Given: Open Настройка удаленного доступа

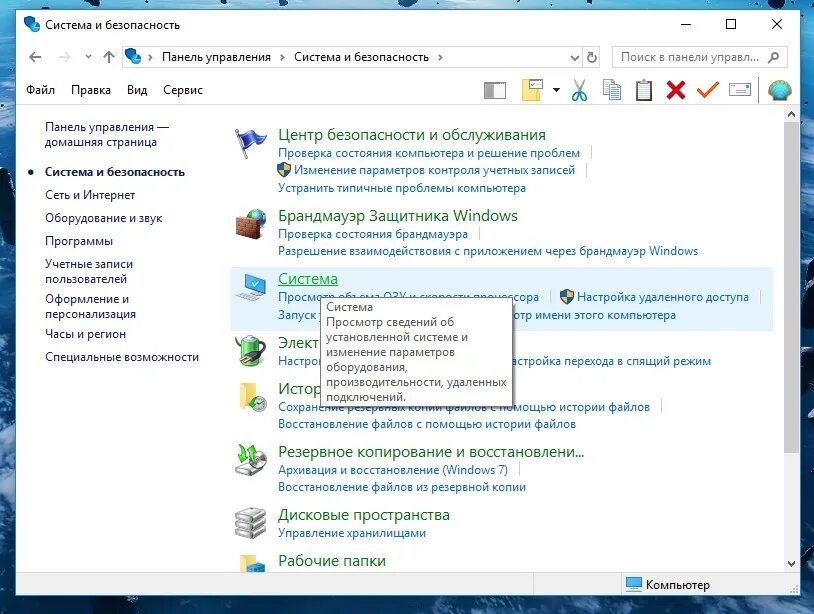Looking at the screenshot, I should (663, 297).
